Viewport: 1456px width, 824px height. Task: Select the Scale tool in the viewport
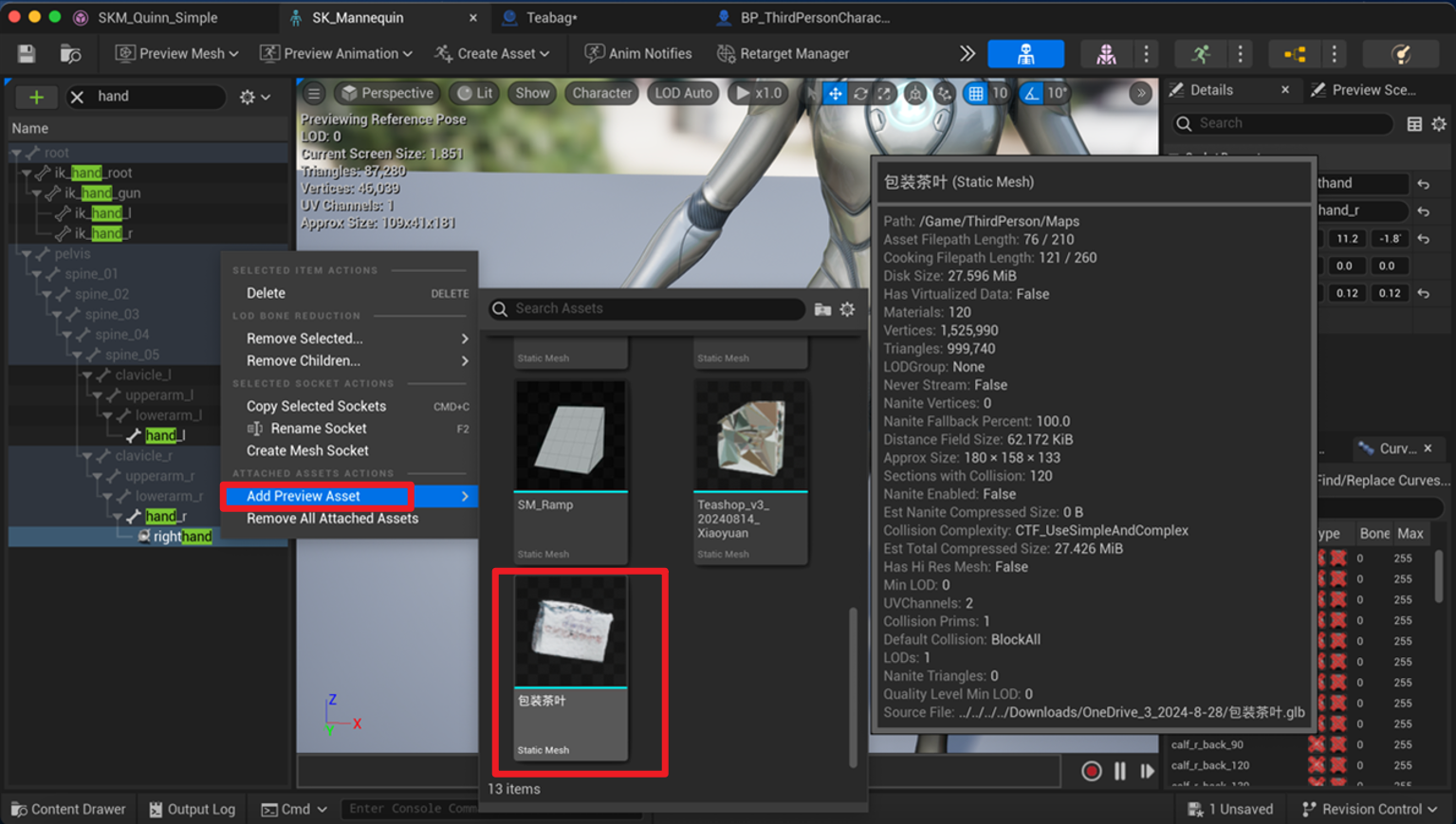point(884,93)
